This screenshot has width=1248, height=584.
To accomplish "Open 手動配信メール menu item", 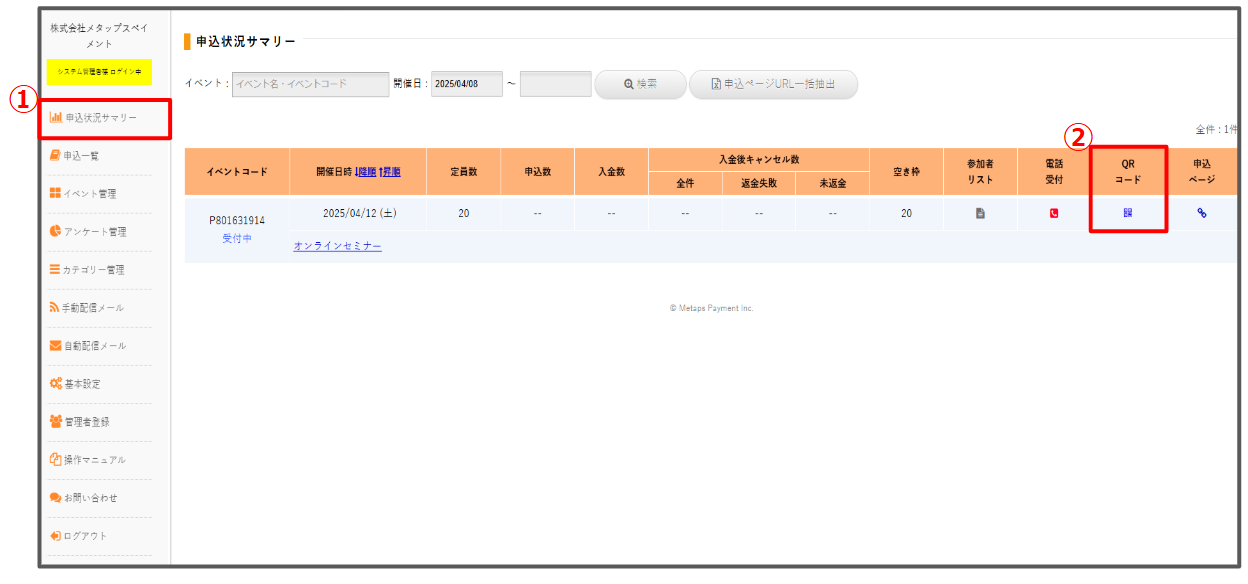I will pyautogui.click(x=93, y=308).
